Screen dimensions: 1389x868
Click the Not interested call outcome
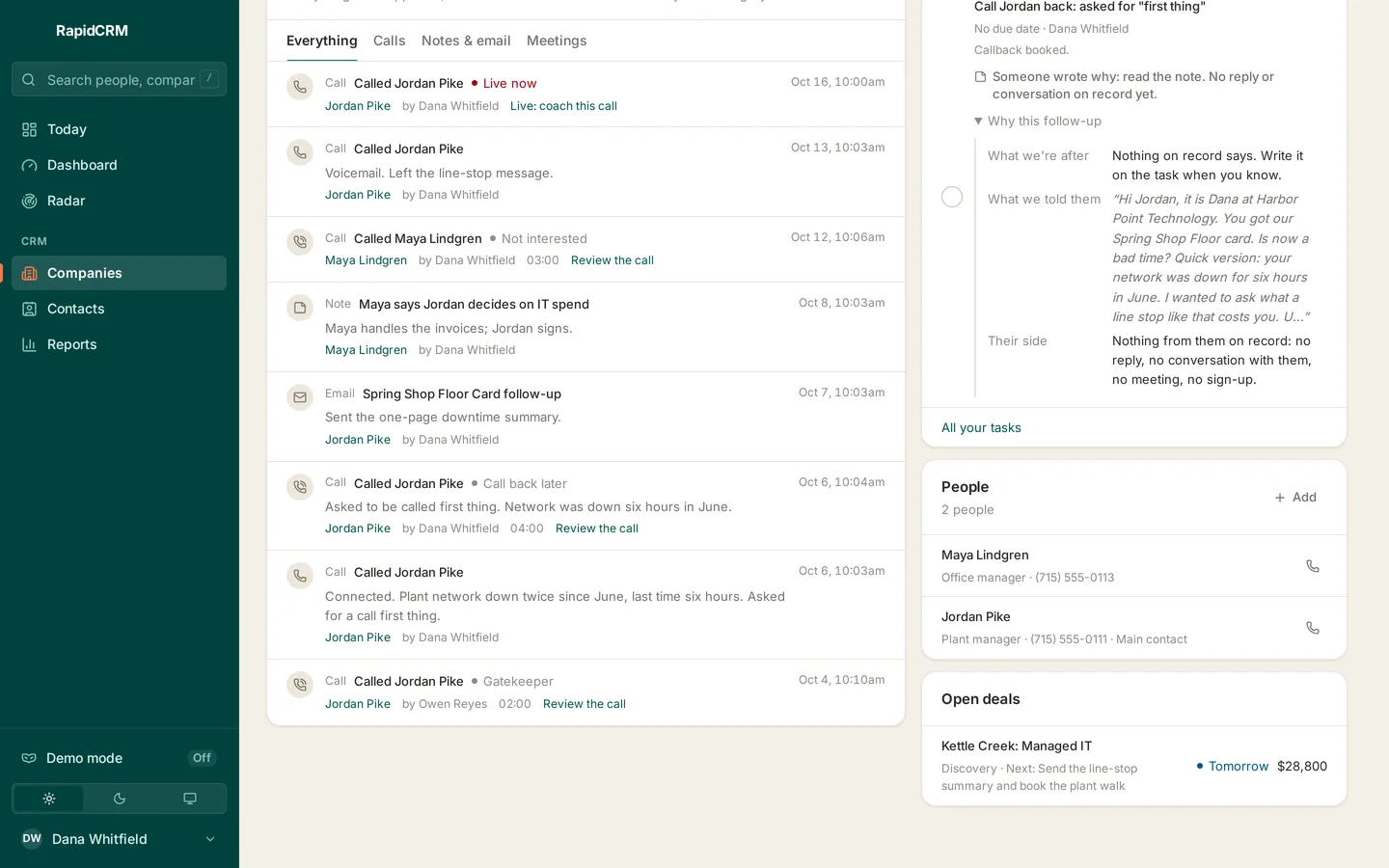538,239
